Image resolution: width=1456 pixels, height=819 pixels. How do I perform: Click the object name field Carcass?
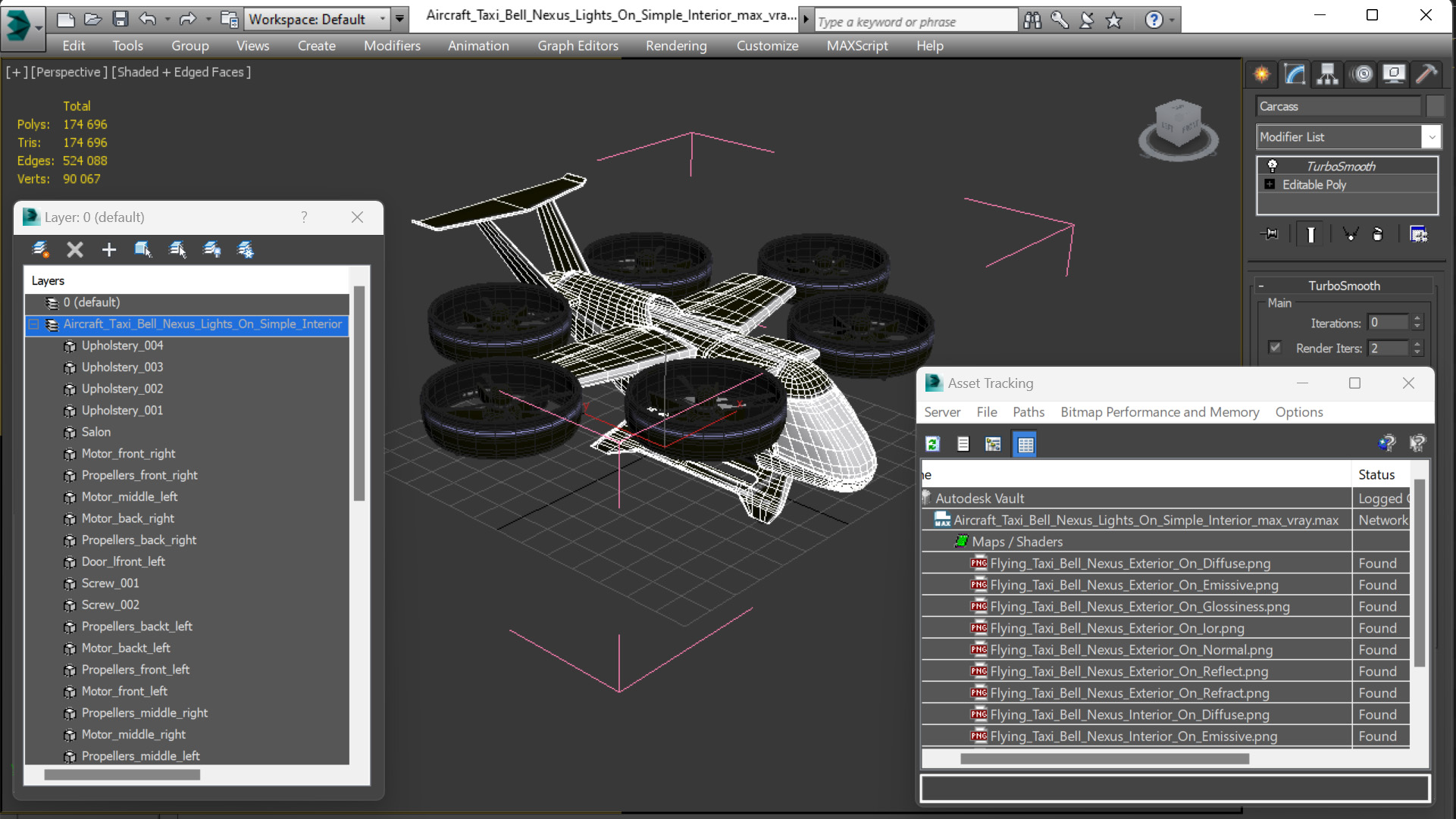pos(1339,106)
